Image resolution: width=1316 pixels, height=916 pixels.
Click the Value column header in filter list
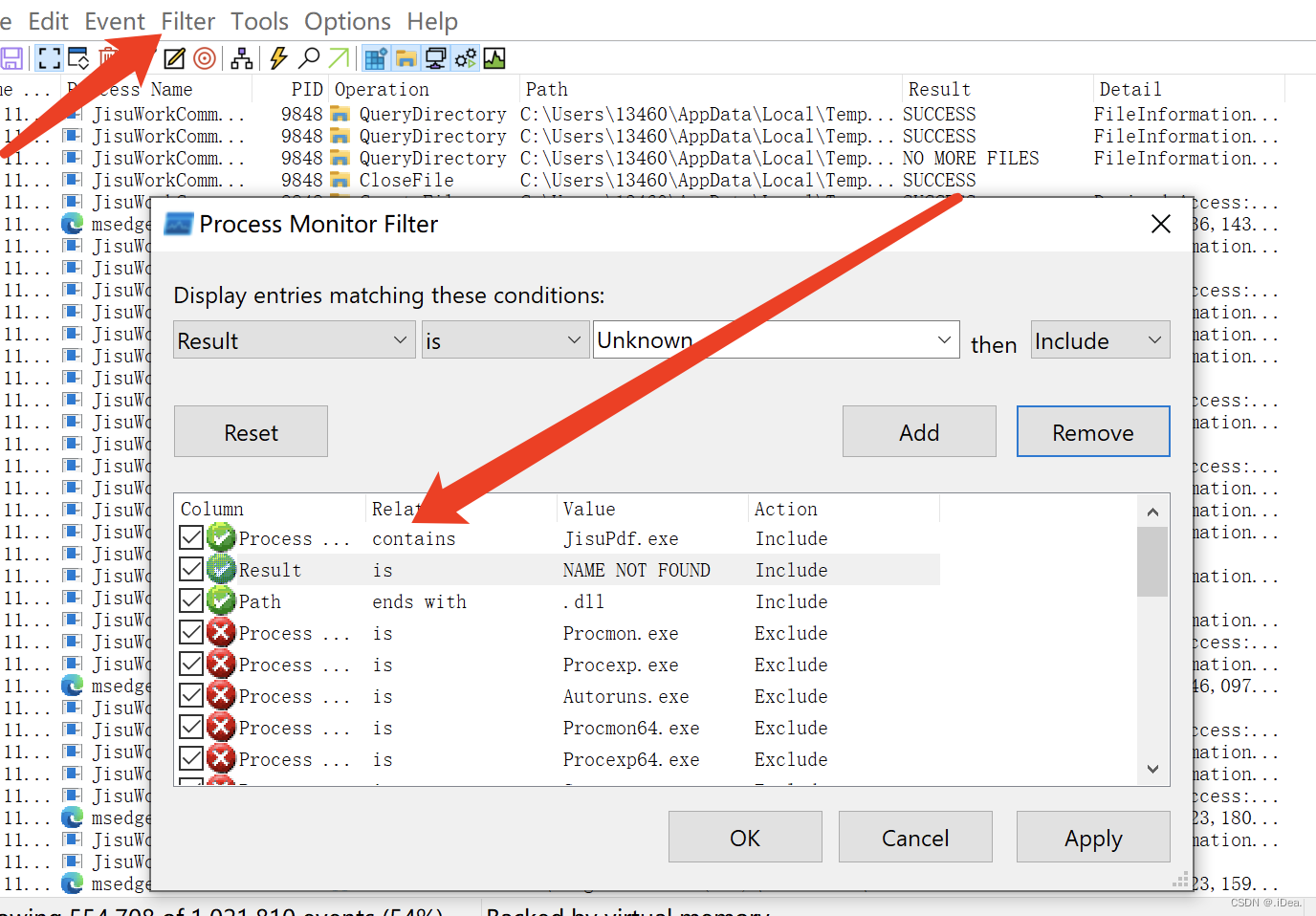click(x=652, y=509)
